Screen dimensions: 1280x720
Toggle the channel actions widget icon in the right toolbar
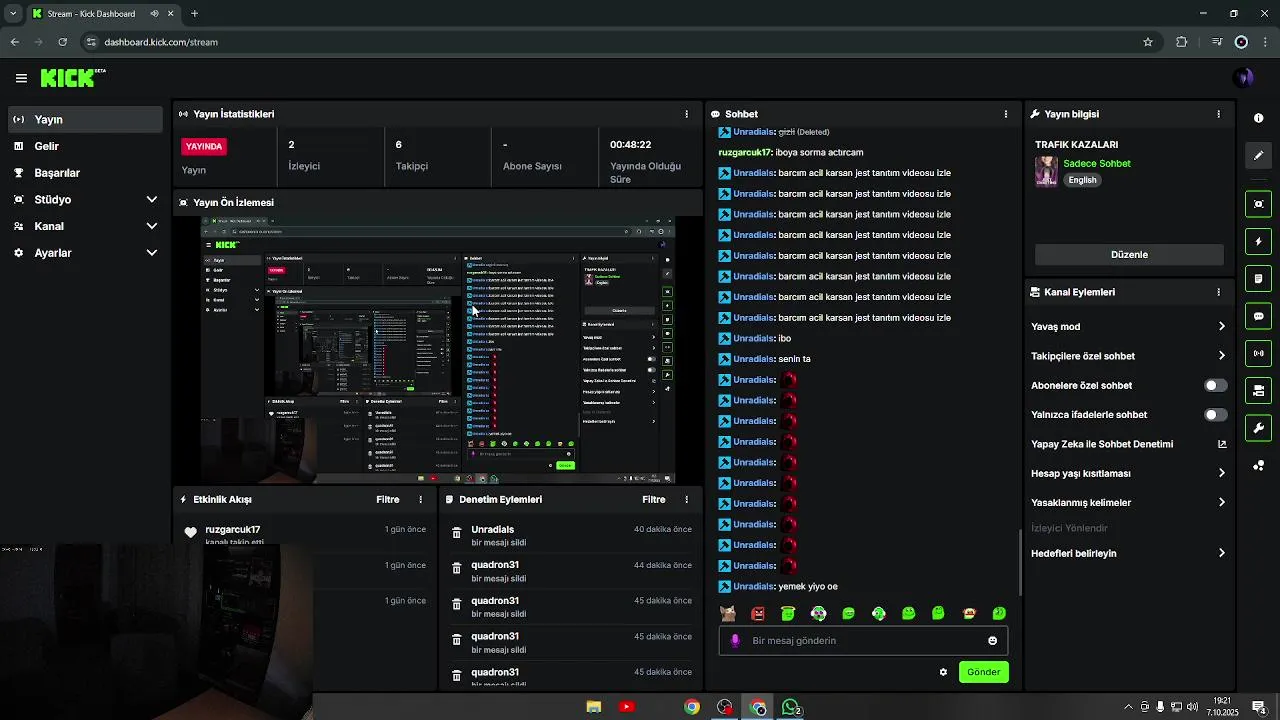[x=1258, y=391]
